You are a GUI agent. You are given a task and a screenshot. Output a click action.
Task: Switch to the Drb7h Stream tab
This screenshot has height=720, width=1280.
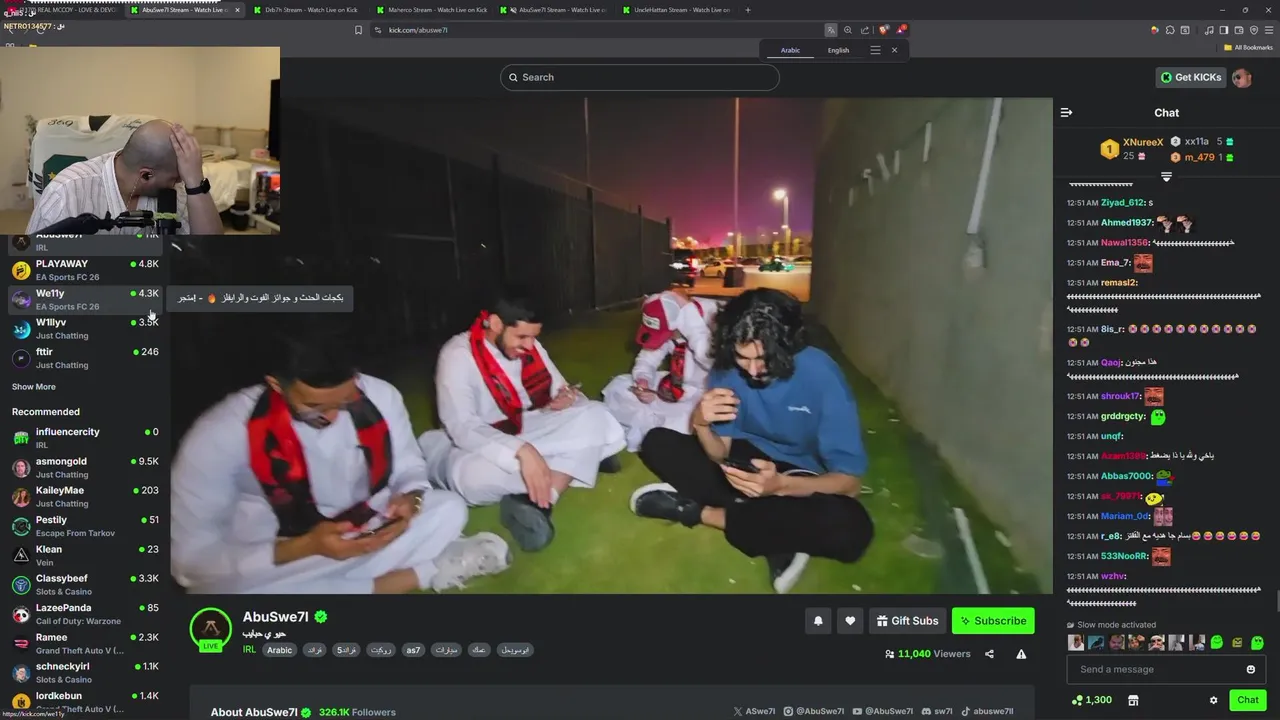tap(311, 10)
